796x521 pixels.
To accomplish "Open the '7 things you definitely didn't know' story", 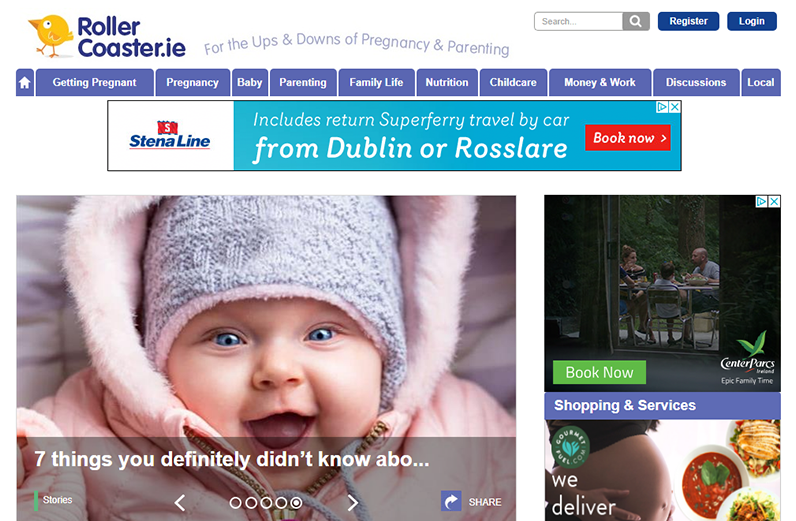I will (232, 459).
